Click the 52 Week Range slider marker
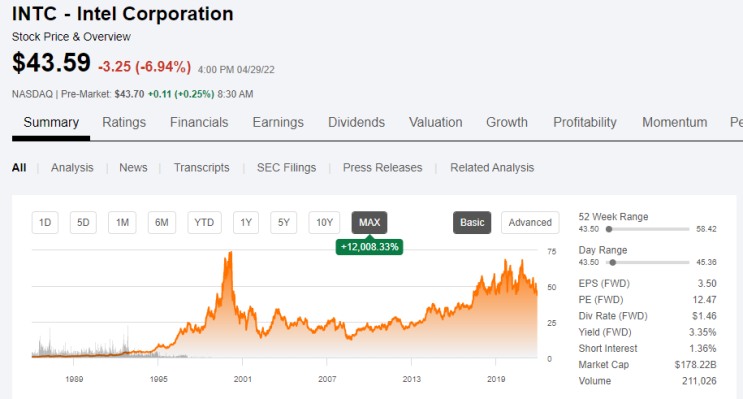 (x=609, y=229)
